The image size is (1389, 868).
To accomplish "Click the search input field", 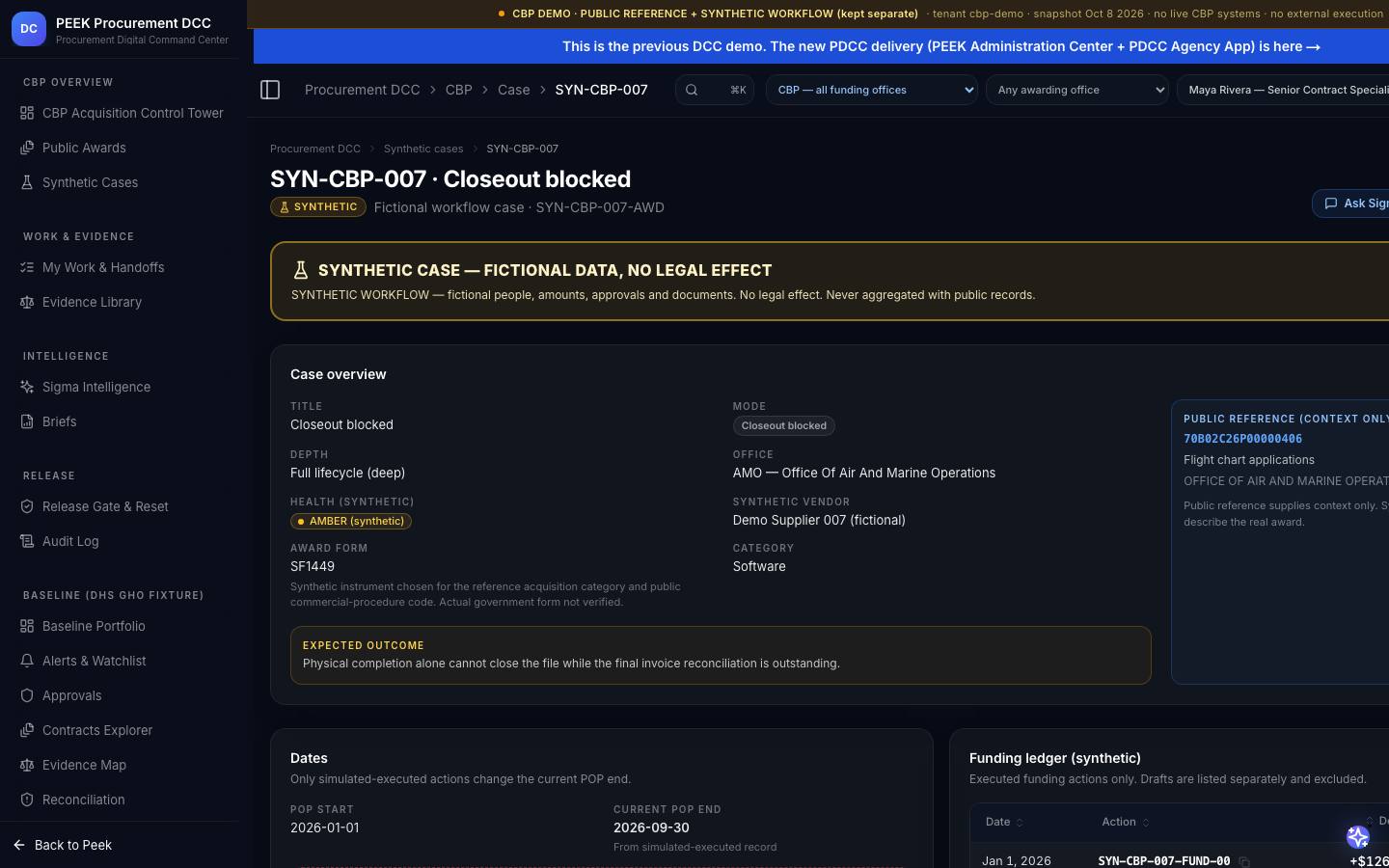I will click(715, 90).
